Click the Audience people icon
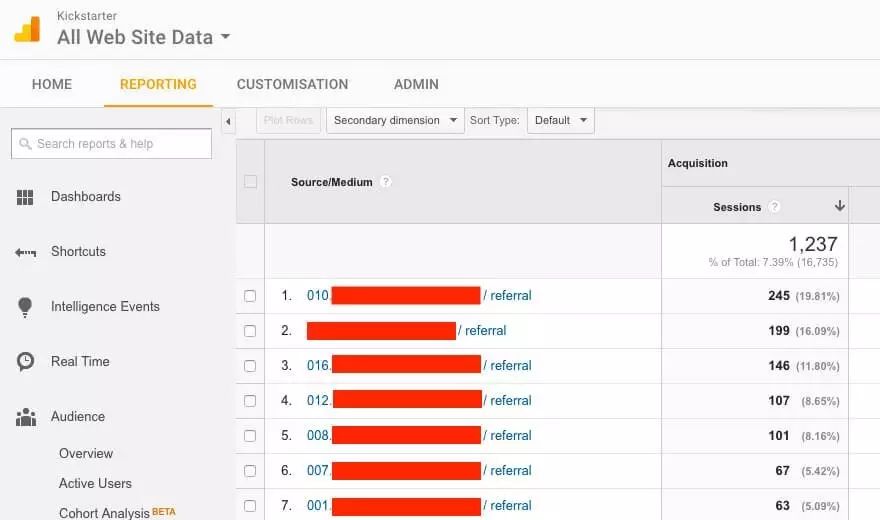Viewport: 880px width, 520px height. pyautogui.click(x=26, y=417)
